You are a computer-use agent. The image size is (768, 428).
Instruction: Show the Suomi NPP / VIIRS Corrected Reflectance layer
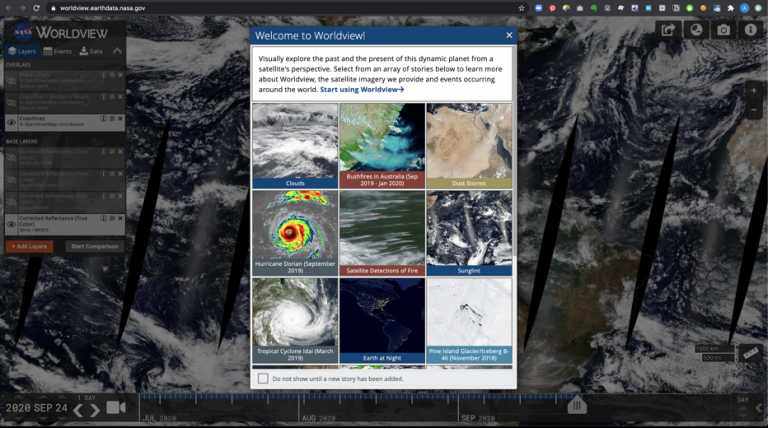11,180
